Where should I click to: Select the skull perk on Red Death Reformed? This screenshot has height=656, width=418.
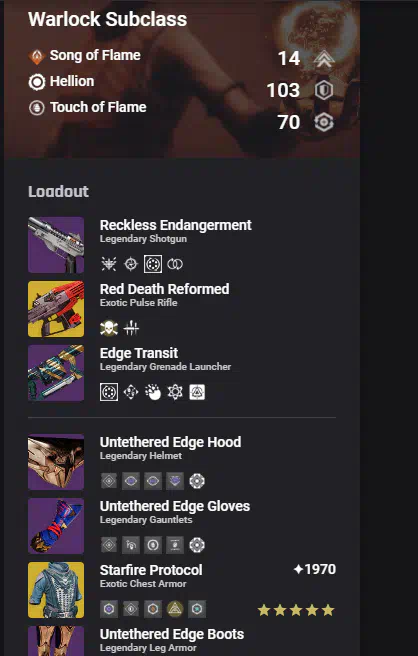tap(109, 328)
